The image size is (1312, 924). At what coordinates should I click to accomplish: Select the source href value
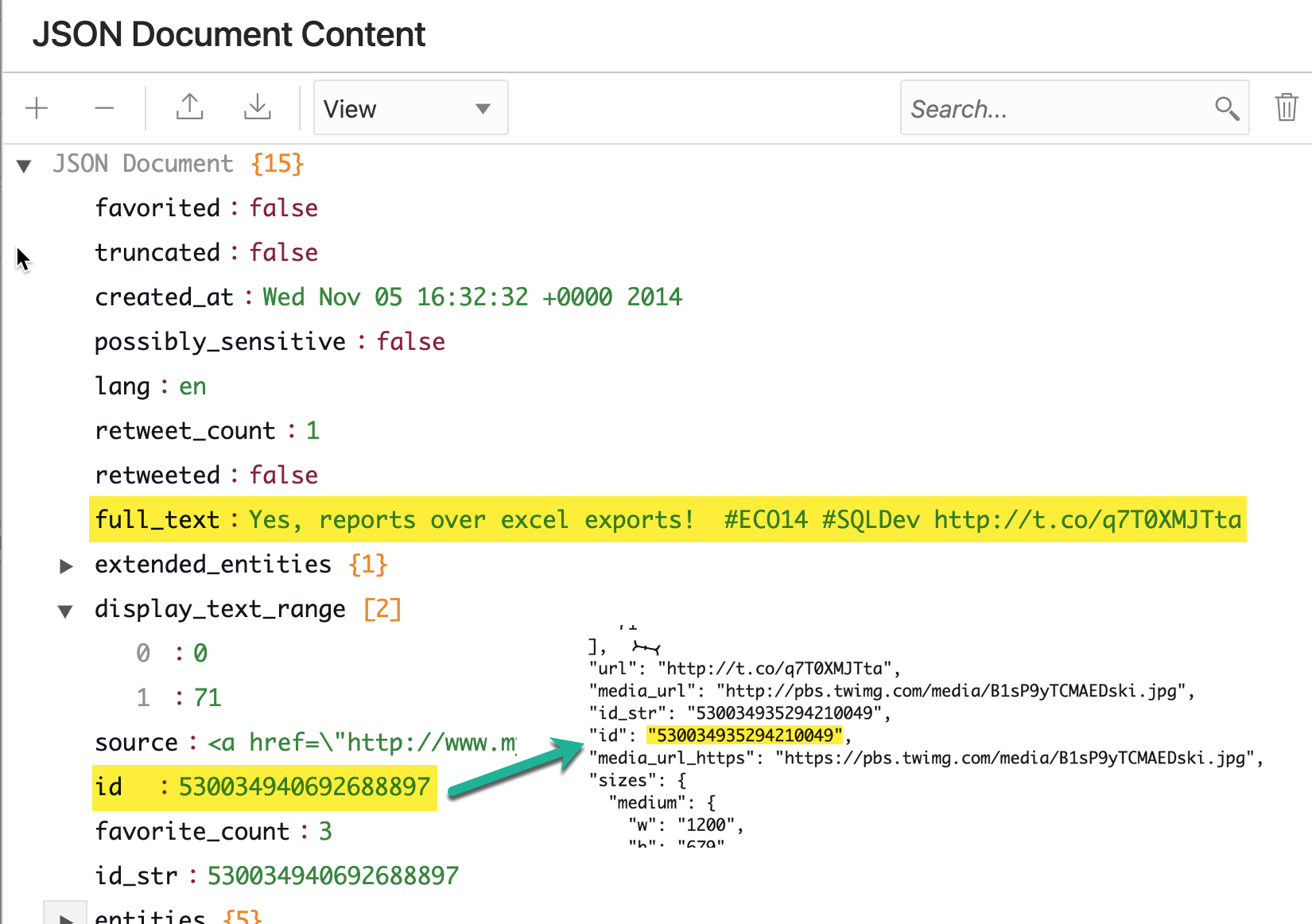(362, 742)
